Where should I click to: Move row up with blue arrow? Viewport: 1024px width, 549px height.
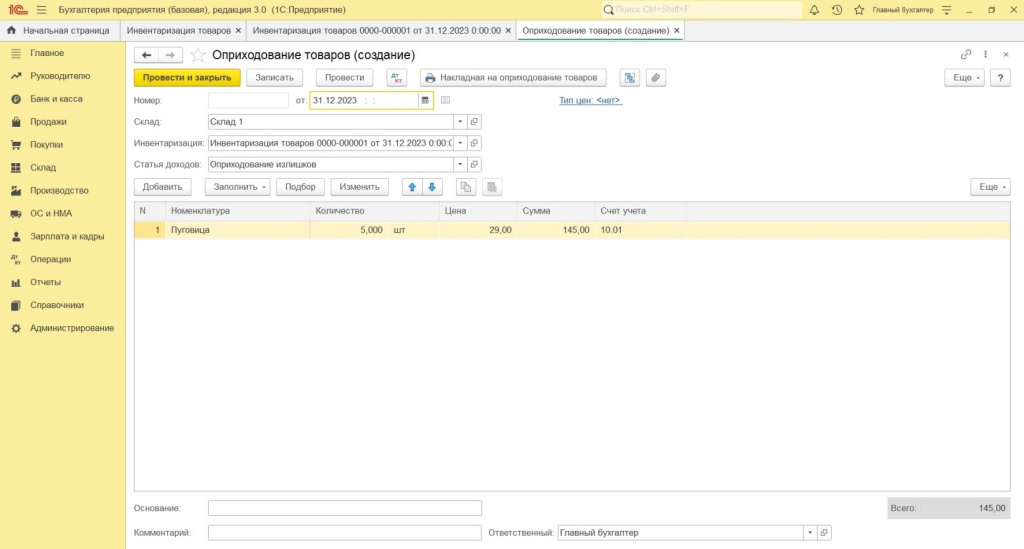[412, 187]
